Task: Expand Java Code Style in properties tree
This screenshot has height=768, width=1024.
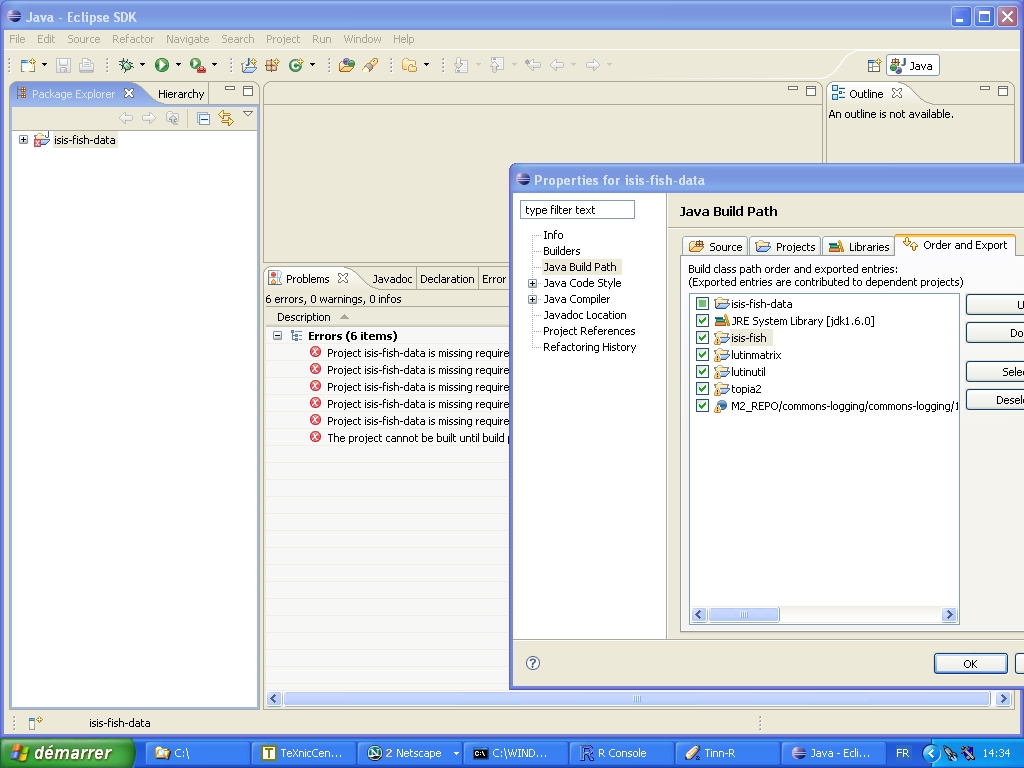Action: click(x=533, y=283)
